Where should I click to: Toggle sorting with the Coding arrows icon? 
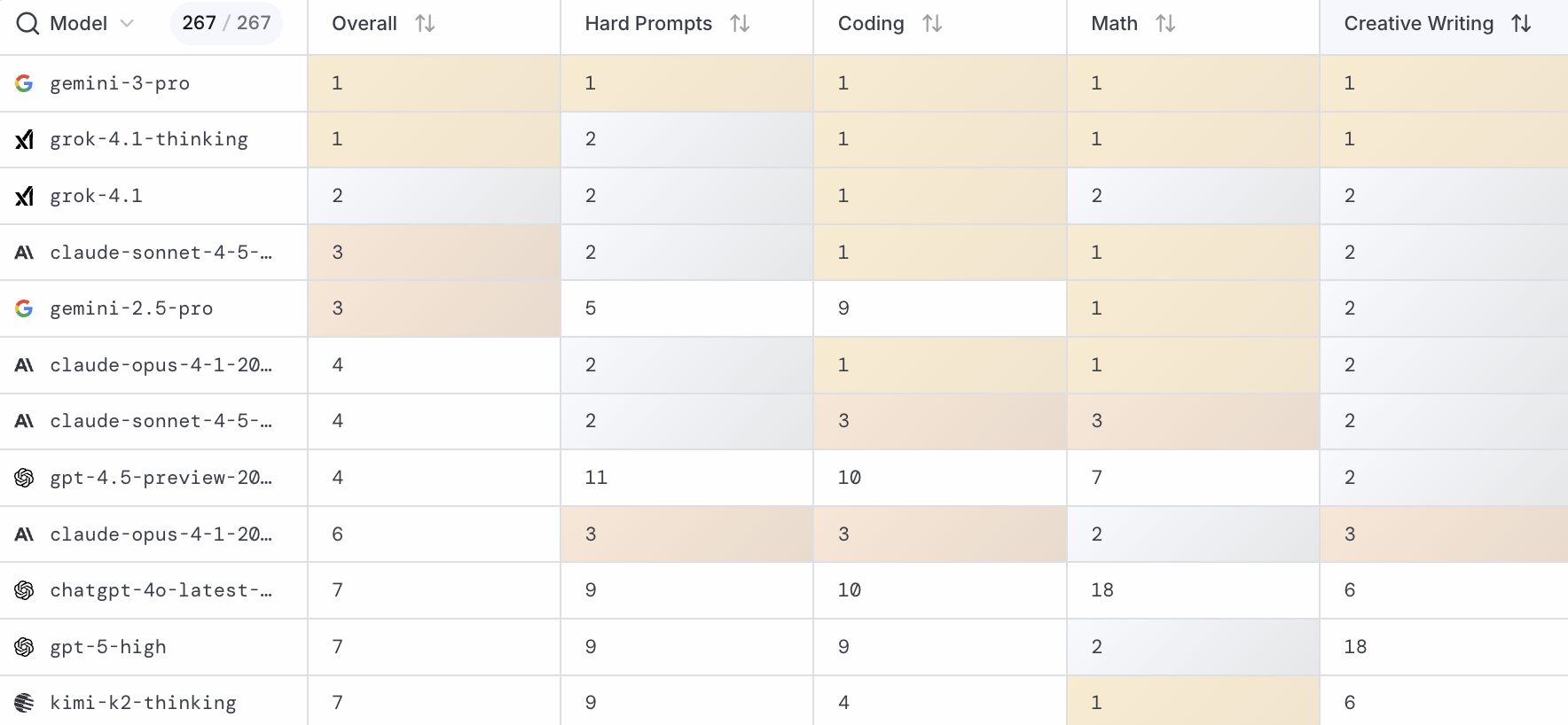click(932, 24)
